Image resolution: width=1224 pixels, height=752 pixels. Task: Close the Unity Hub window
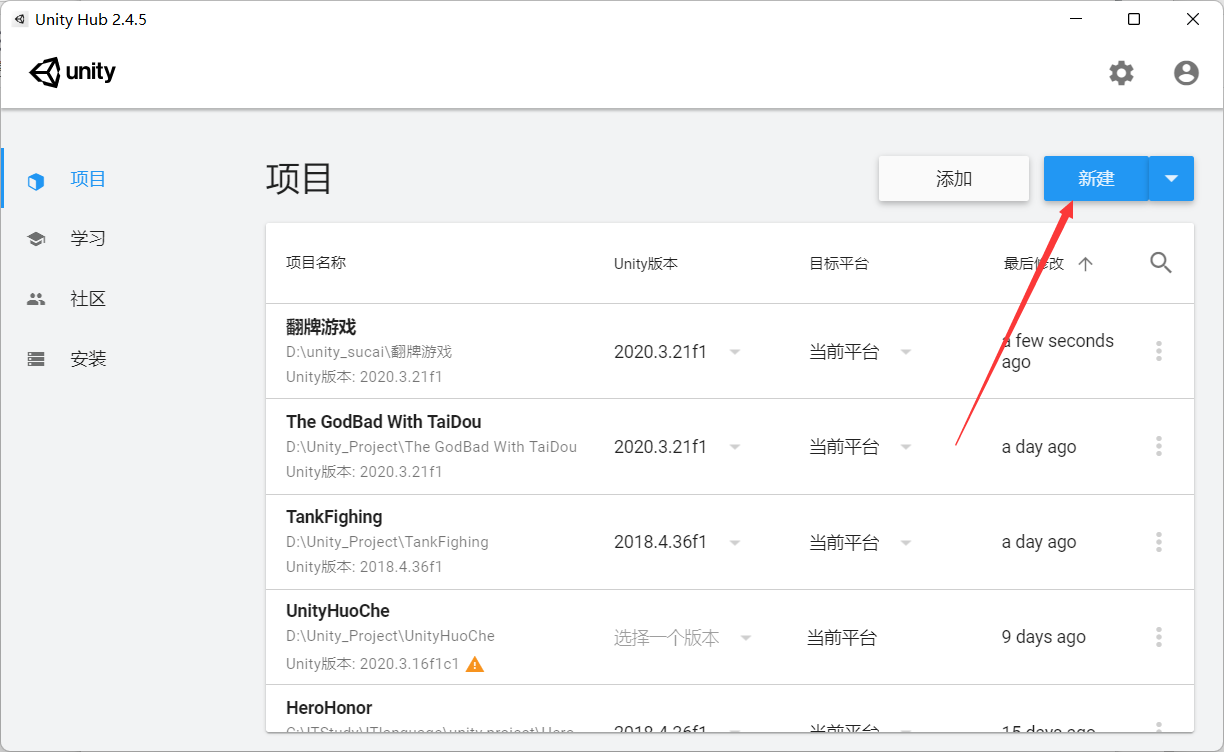1193,19
